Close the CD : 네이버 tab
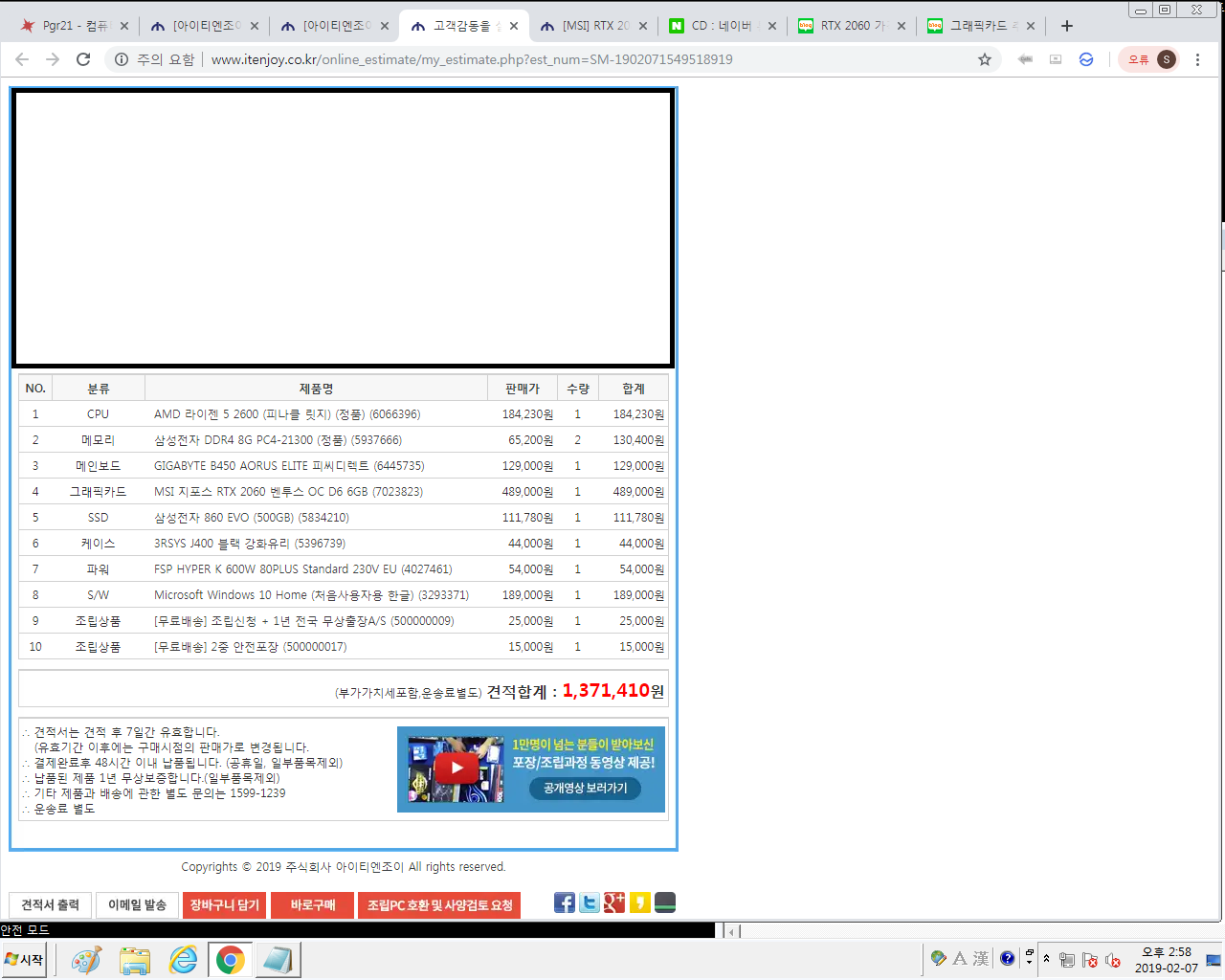The image size is (1225, 980). pos(772,26)
